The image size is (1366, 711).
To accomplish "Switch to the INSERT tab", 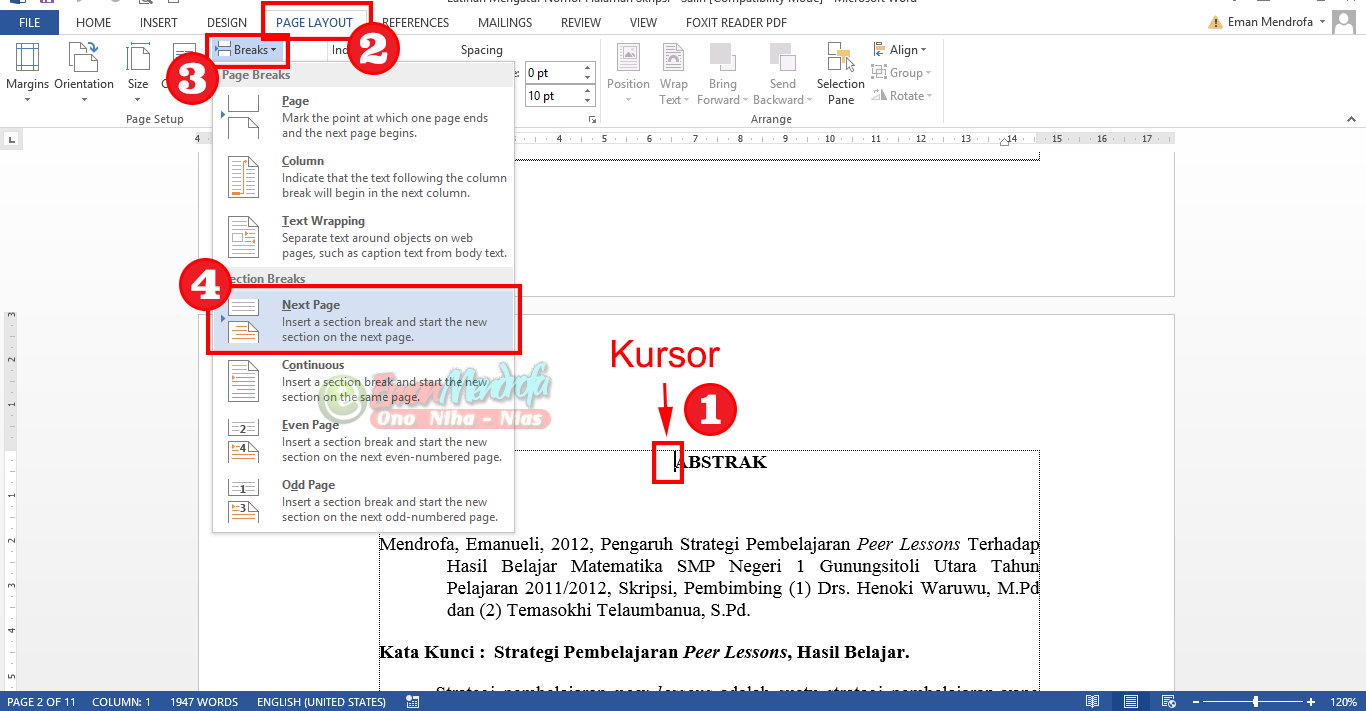I will click(159, 22).
